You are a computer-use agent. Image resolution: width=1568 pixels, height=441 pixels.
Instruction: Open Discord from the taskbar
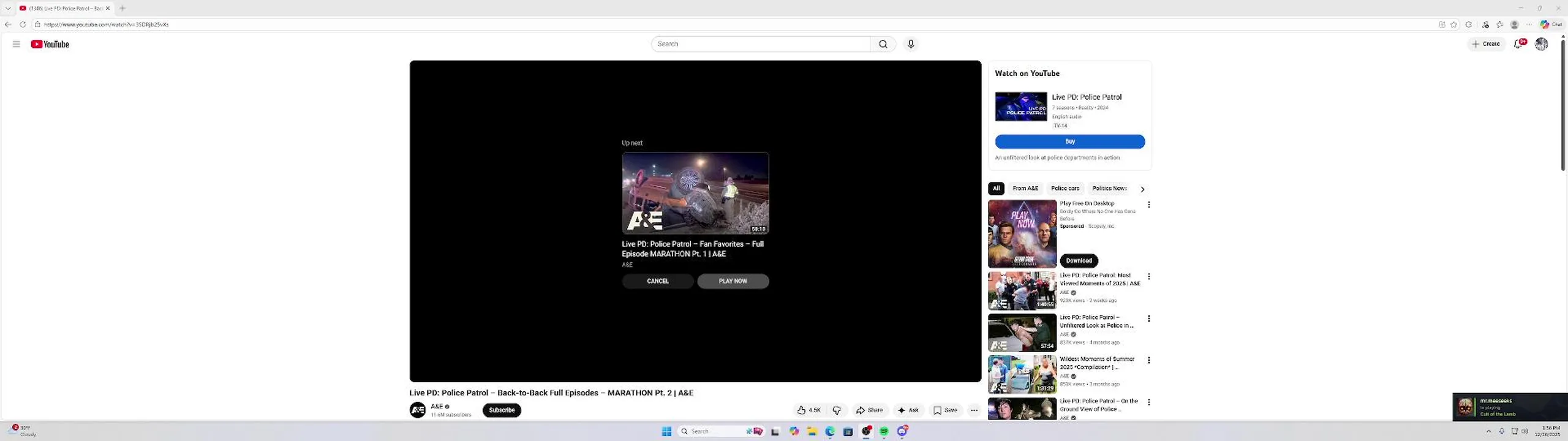[x=902, y=431]
